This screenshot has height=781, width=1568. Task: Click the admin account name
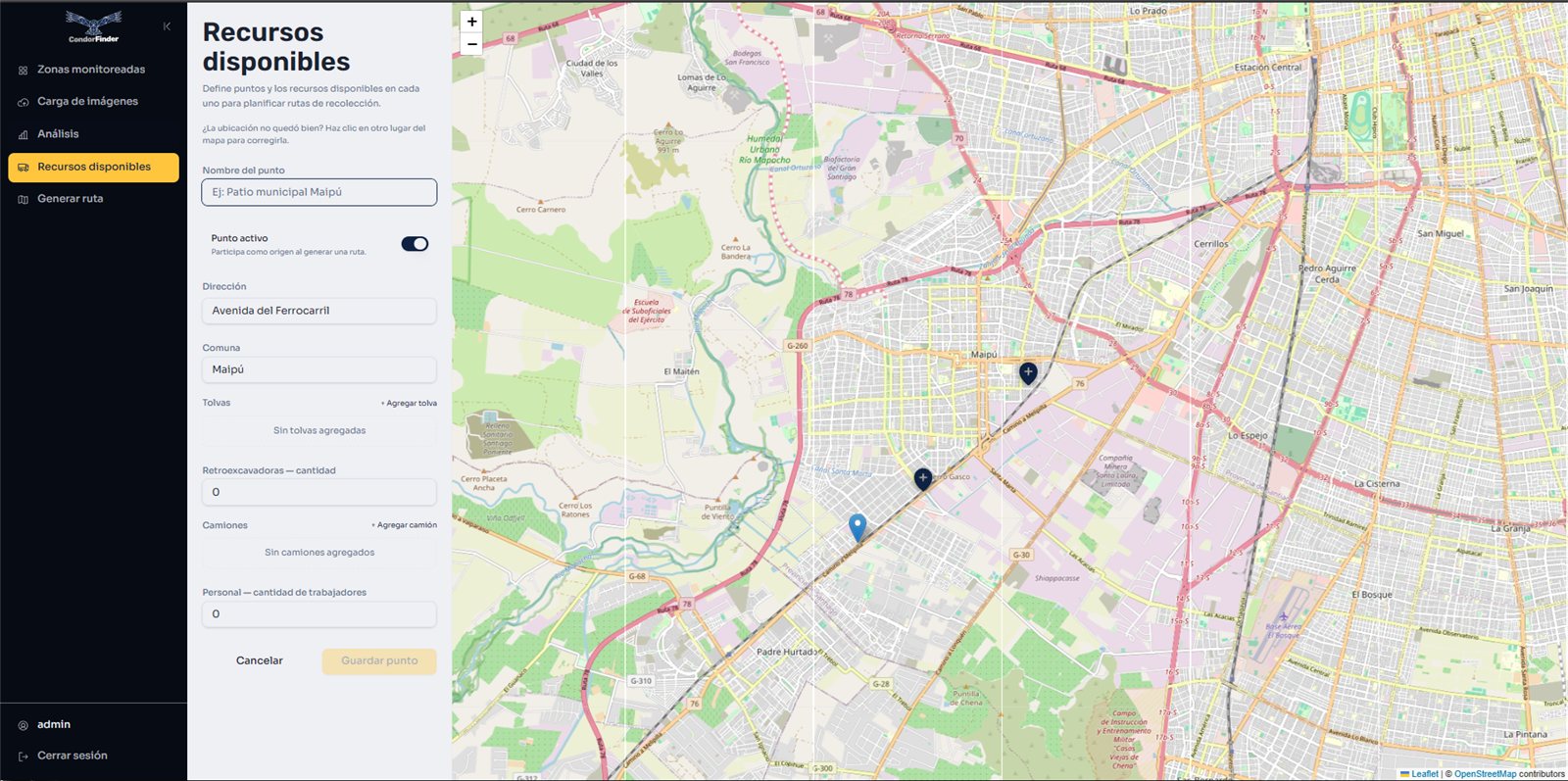54,724
